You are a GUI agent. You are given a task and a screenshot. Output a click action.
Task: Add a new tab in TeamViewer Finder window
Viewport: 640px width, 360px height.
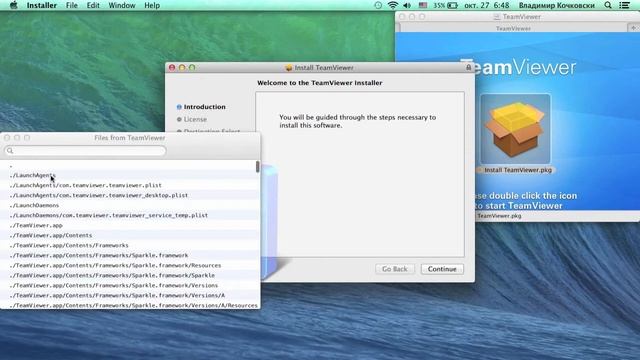click(x=633, y=28)
